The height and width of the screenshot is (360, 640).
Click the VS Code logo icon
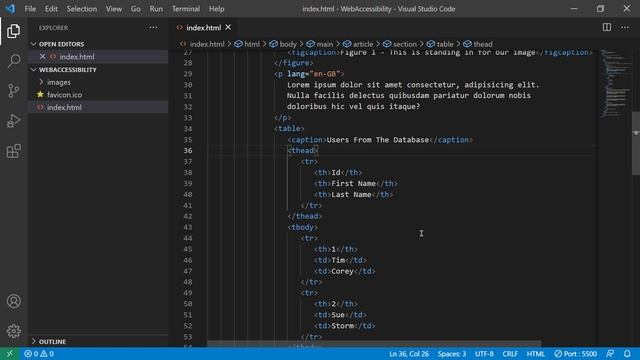10,8
